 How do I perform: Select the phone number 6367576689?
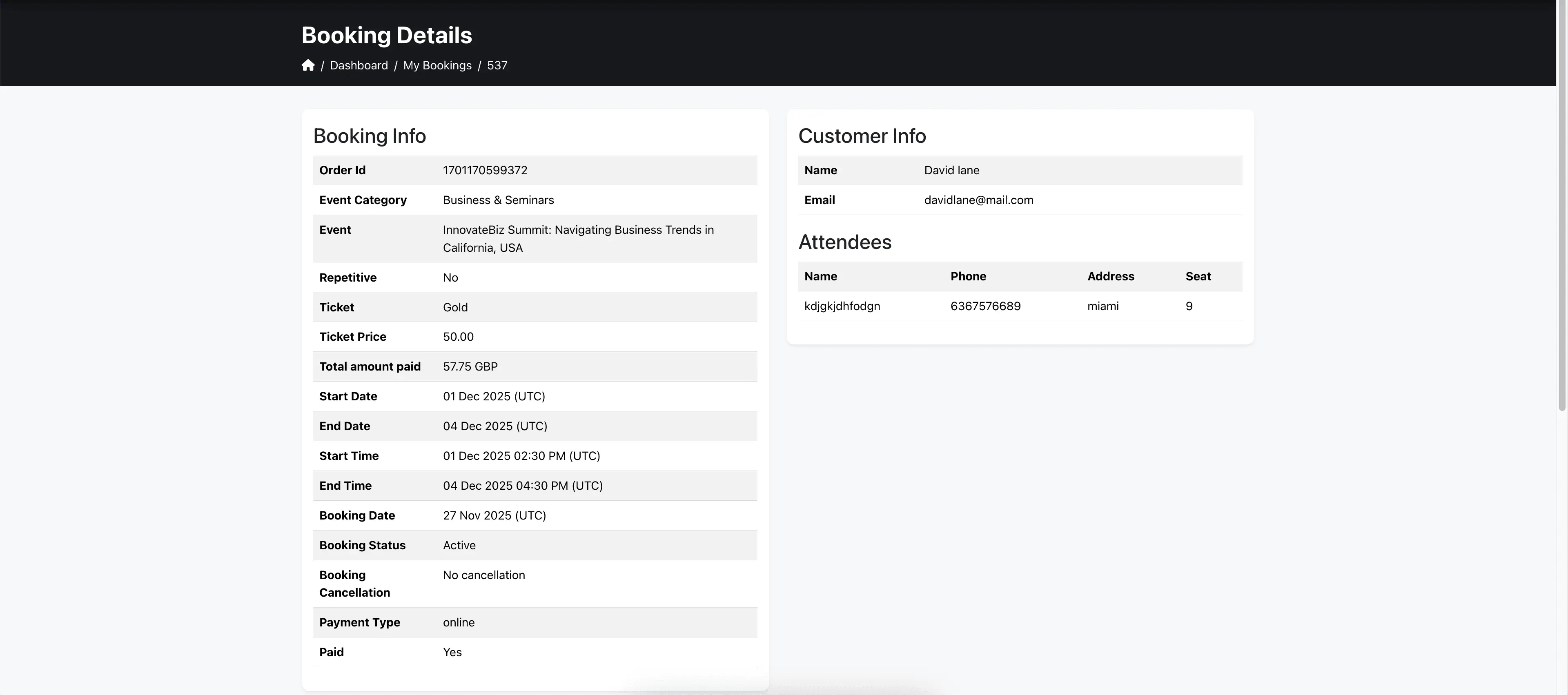(986, 306)
